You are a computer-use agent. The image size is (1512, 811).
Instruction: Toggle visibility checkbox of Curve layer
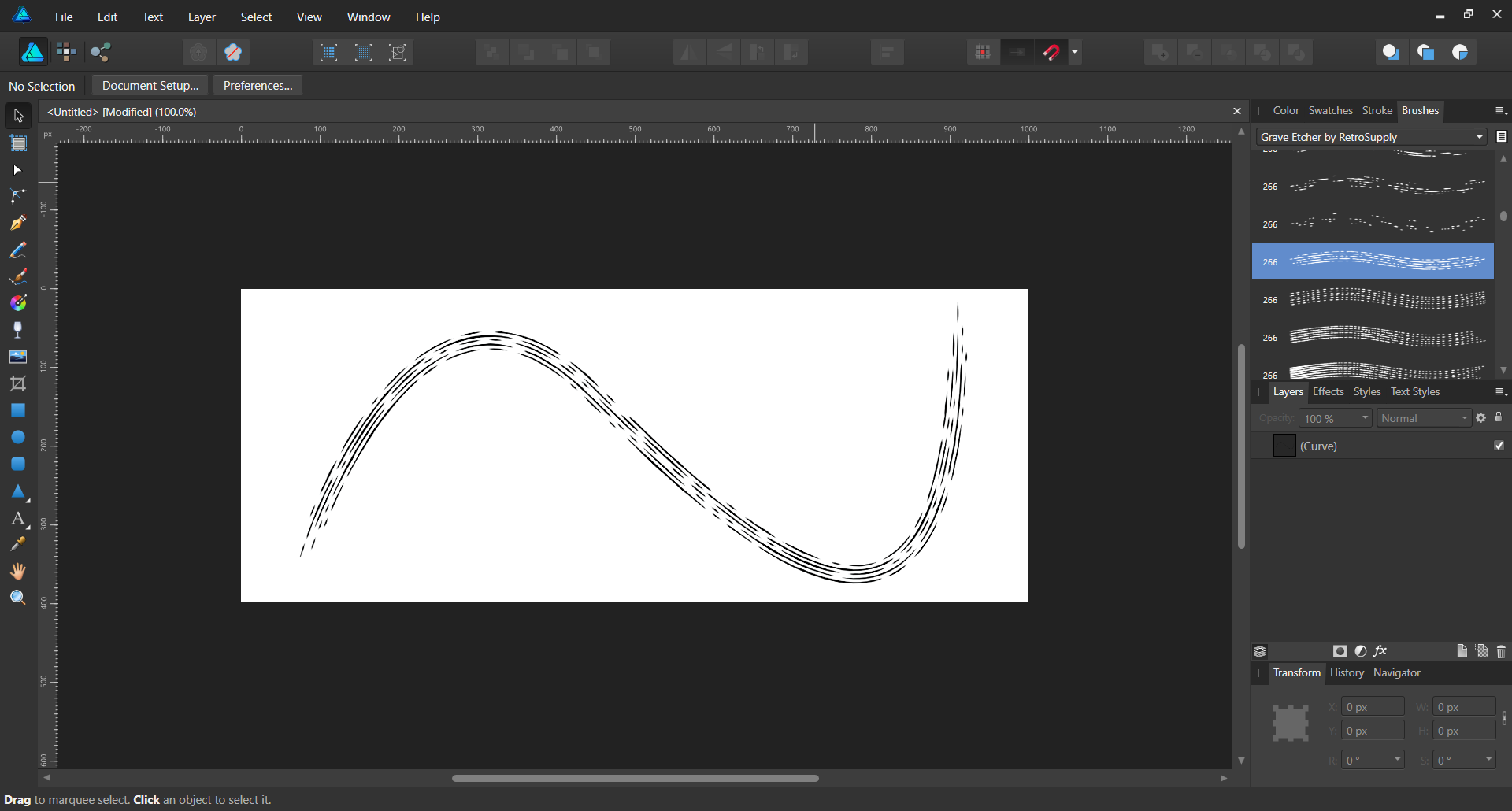(x=1499, y=446)
